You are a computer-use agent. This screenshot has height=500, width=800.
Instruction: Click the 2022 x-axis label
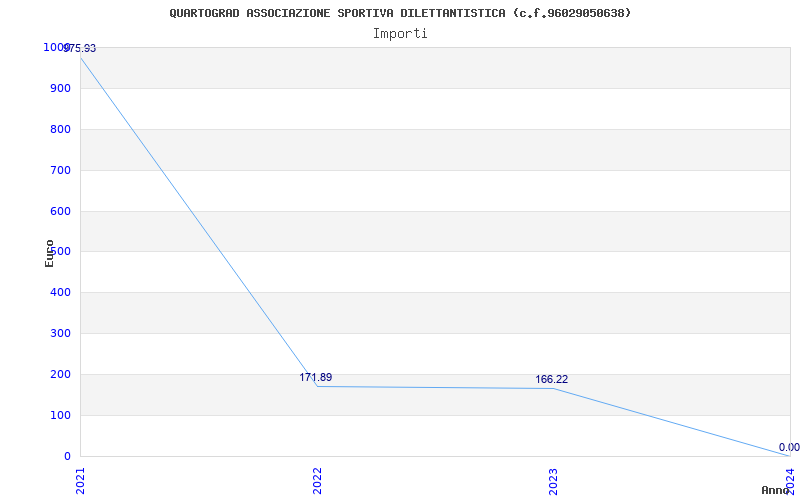pyautogui.click(x=317, y=481)
